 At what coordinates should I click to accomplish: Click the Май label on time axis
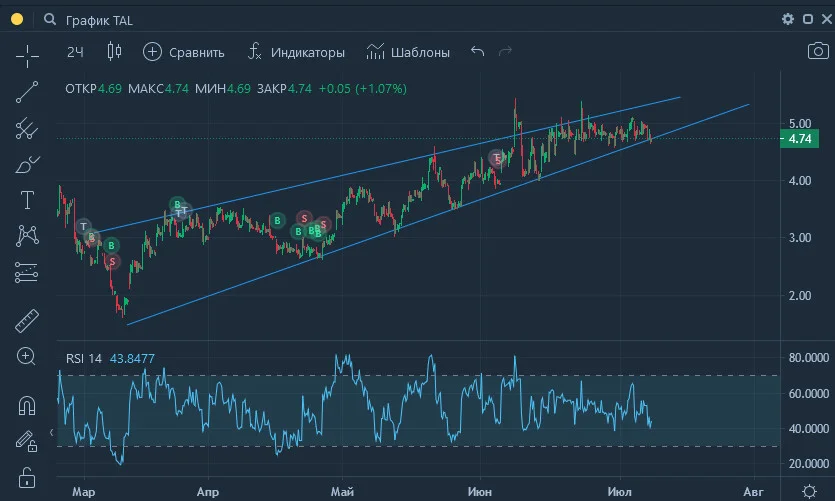pyautogui.click(x=342, y=492)
